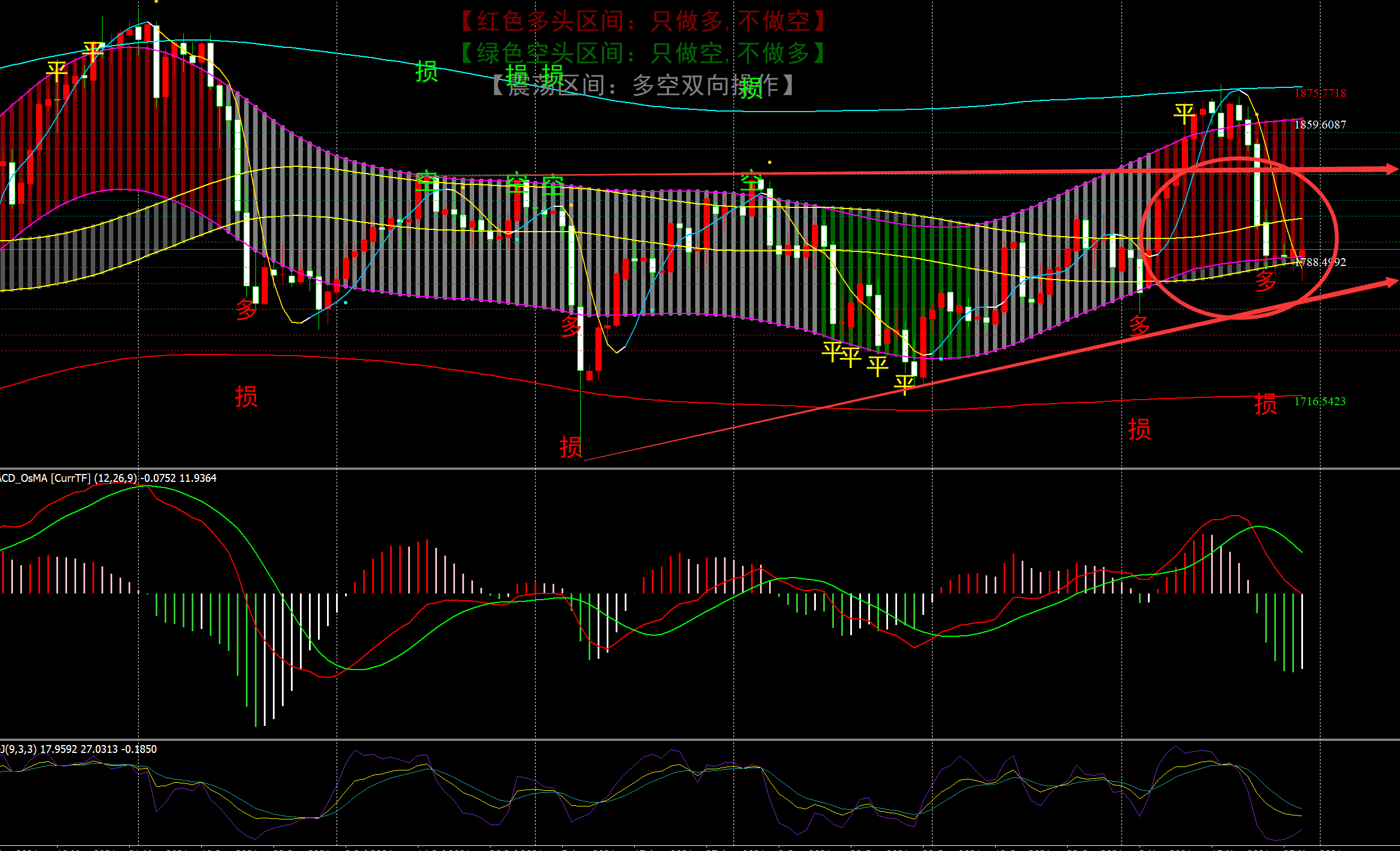Click the red 损 marker below the long candle wick
This screenshot has height=851, width=1400.
point(571,447)
